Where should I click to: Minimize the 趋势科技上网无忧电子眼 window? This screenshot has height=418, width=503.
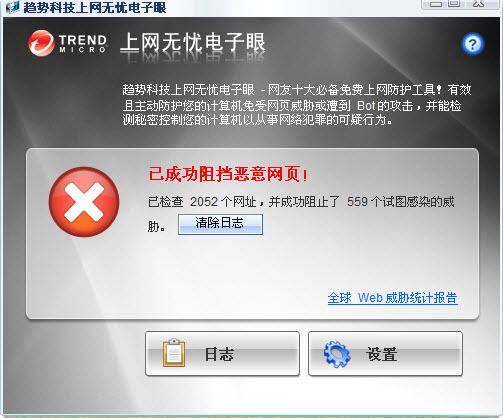click(436, 4)
